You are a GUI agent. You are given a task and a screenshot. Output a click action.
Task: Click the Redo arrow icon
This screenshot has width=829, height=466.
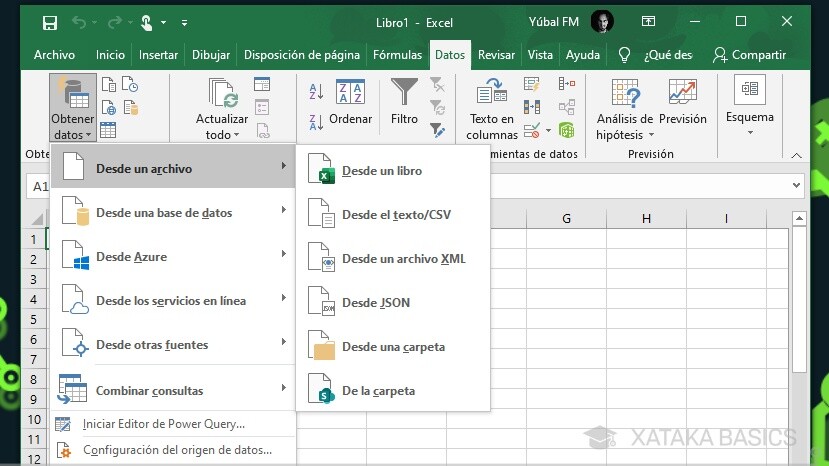115,22
